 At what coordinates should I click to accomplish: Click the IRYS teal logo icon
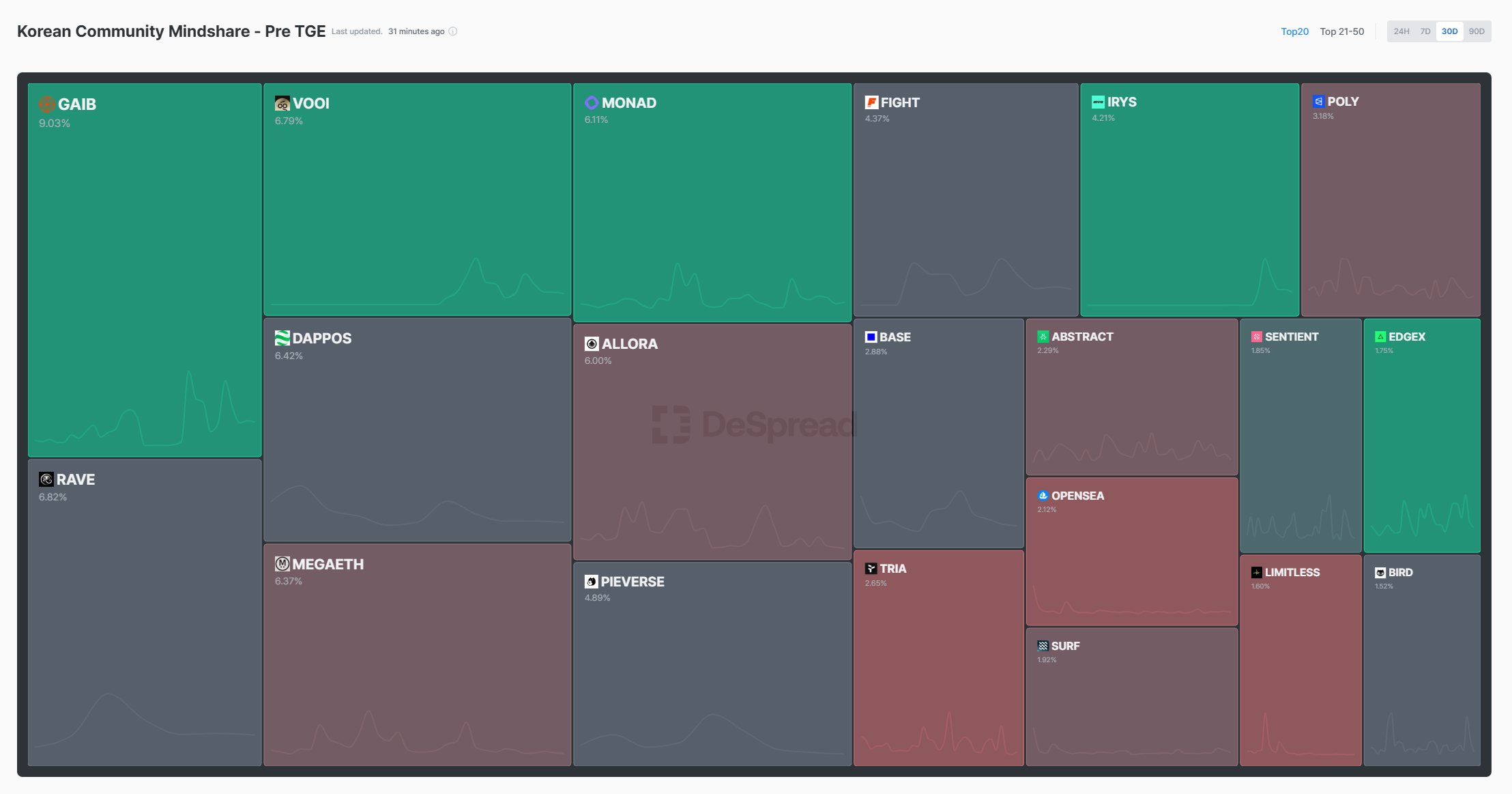1098,102
